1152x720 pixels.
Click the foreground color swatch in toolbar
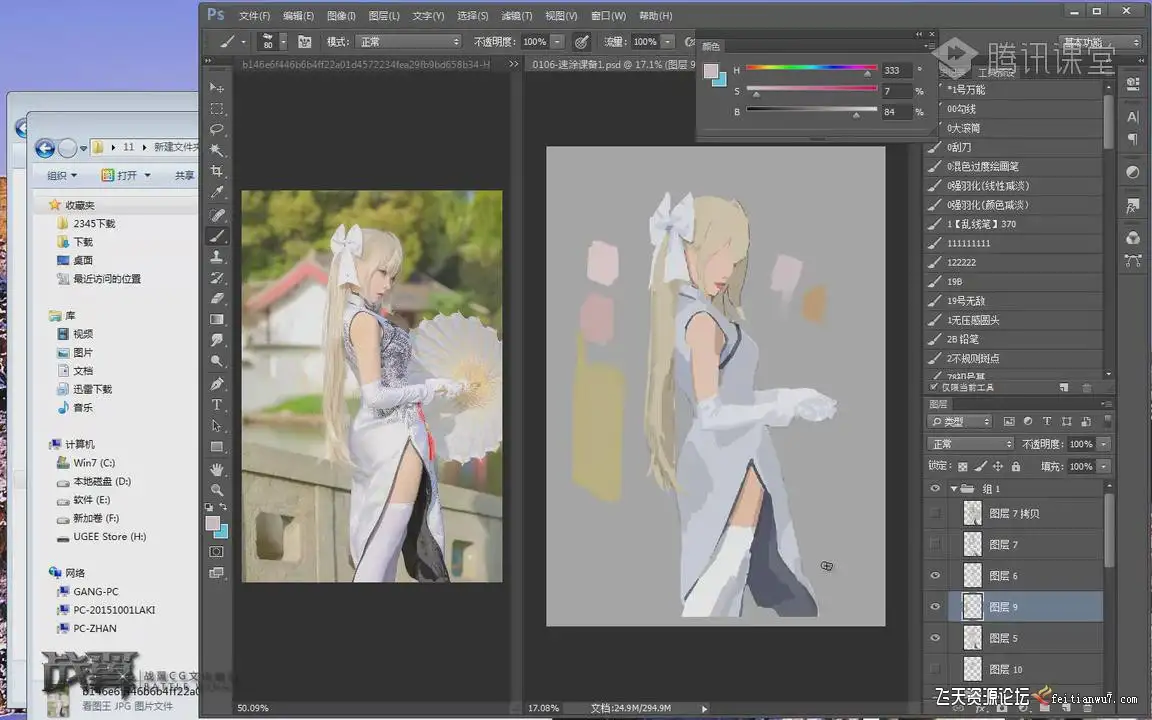tap(213, 523)
